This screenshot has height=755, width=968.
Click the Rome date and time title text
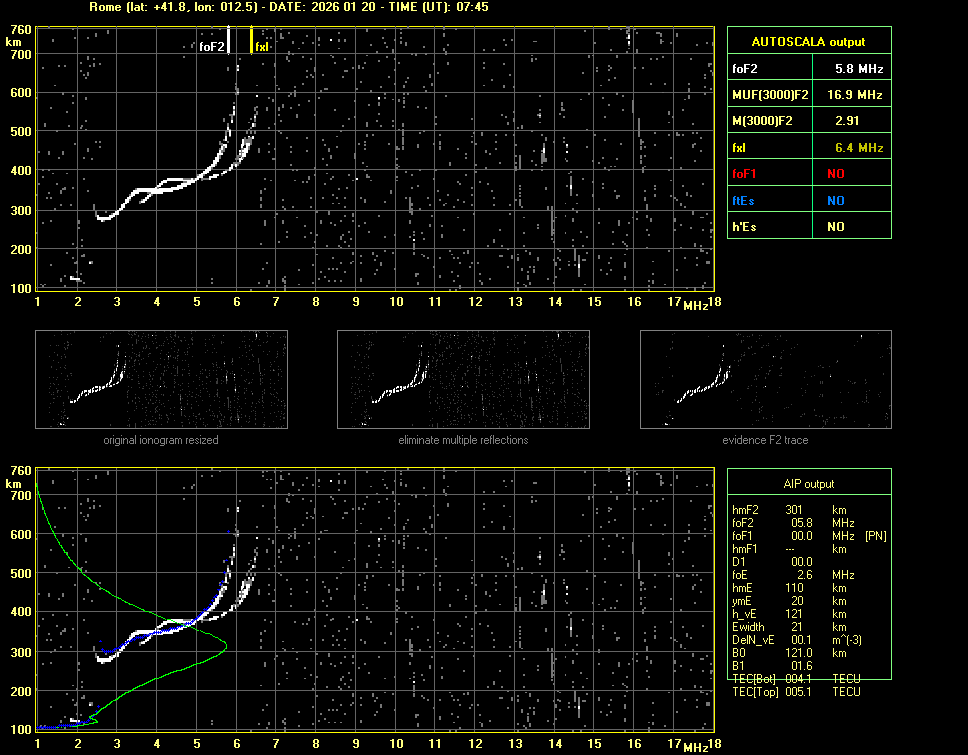(x=289, y=7)
